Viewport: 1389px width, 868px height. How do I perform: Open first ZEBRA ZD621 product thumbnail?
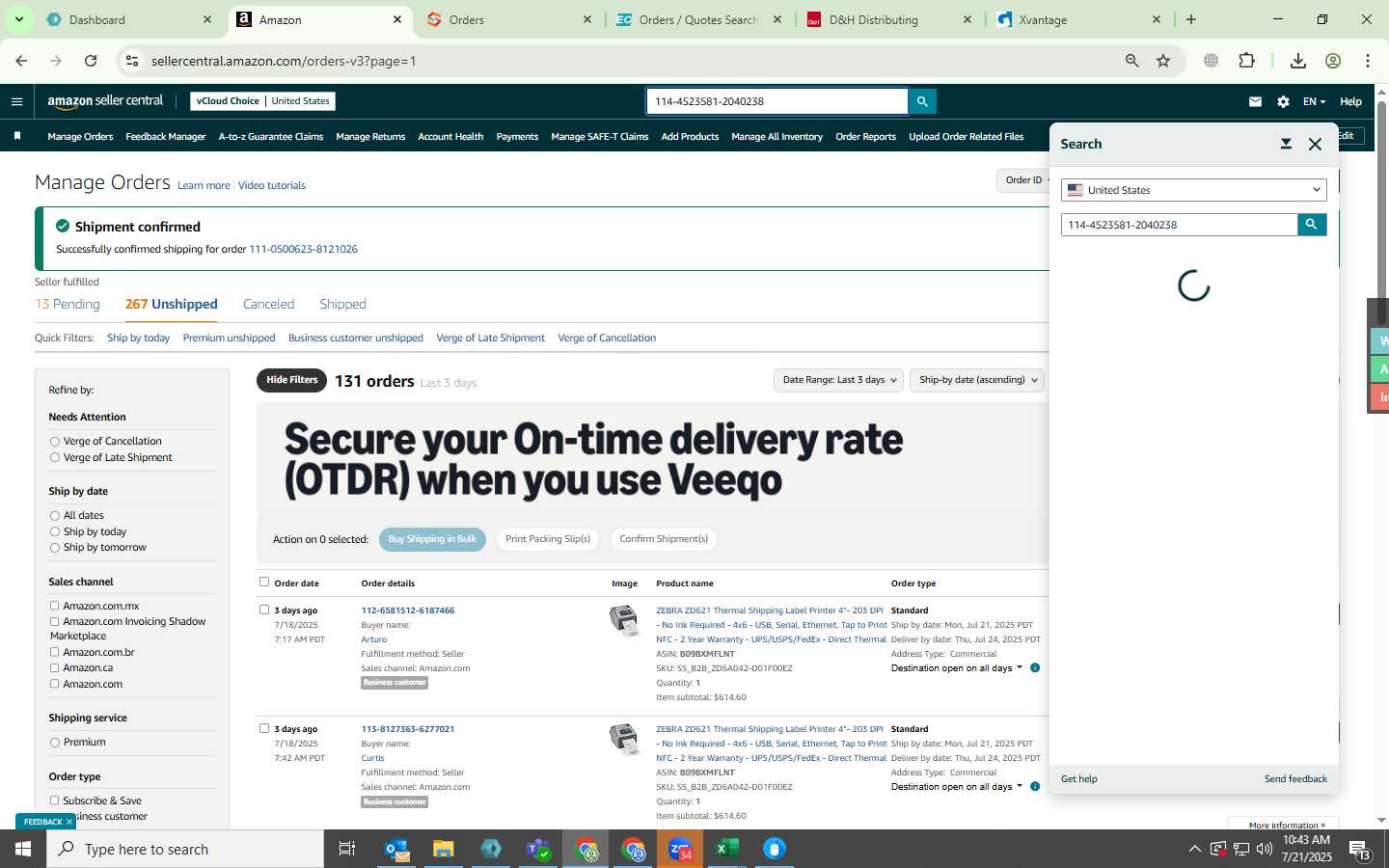pyautogui.click(x=624, y=620)
